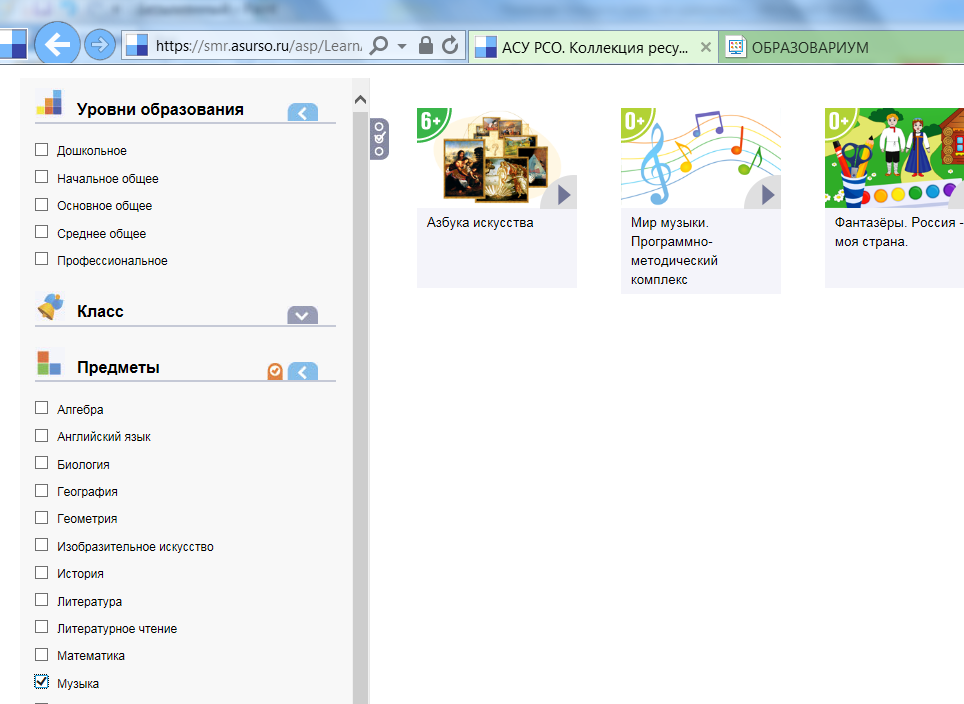Enable the Дошкольное checkbox
Screen dimensions: 964x704
tap(41, 149)
